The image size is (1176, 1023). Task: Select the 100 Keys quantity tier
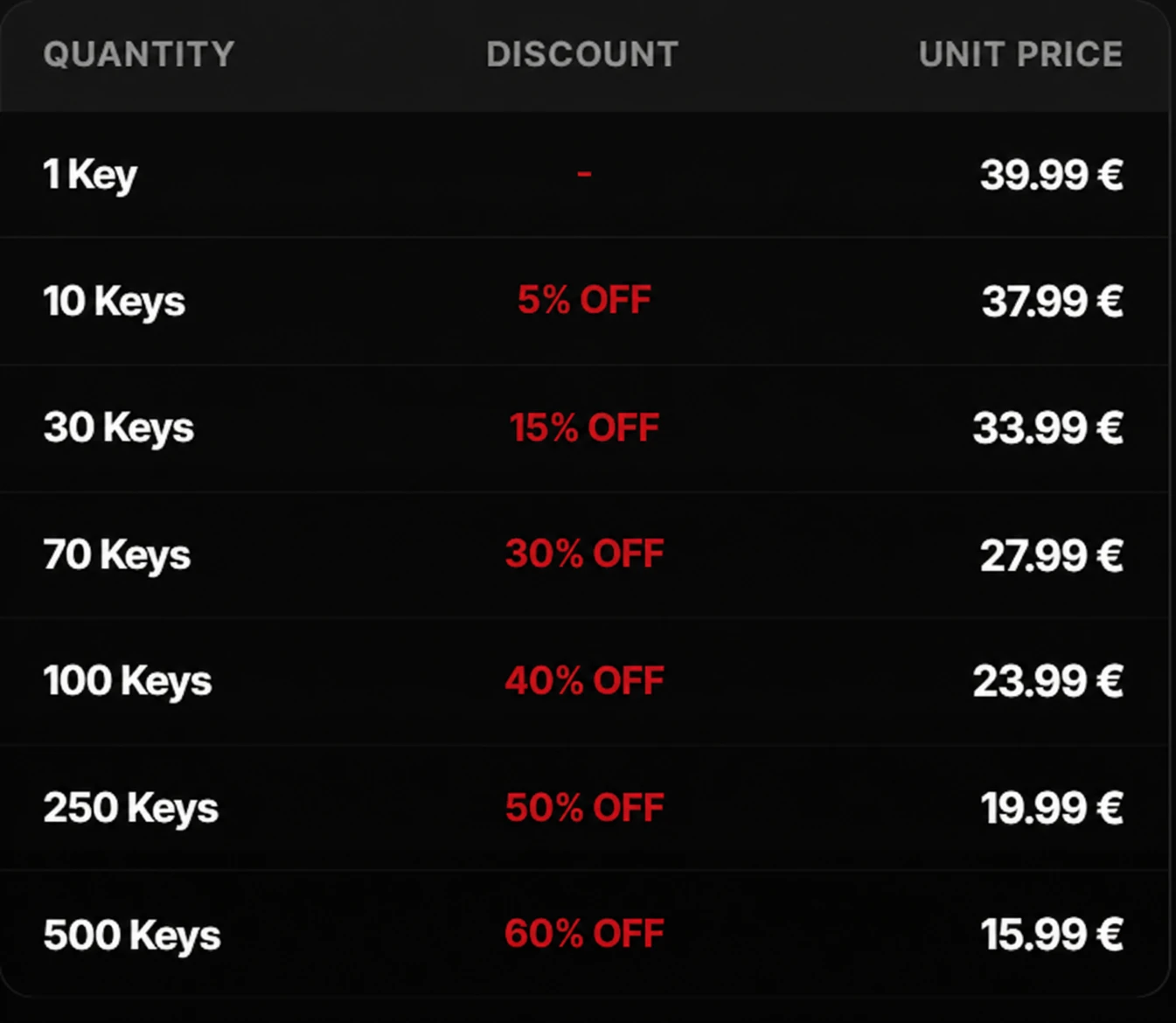pyautogui.click(x=584, y=681)
